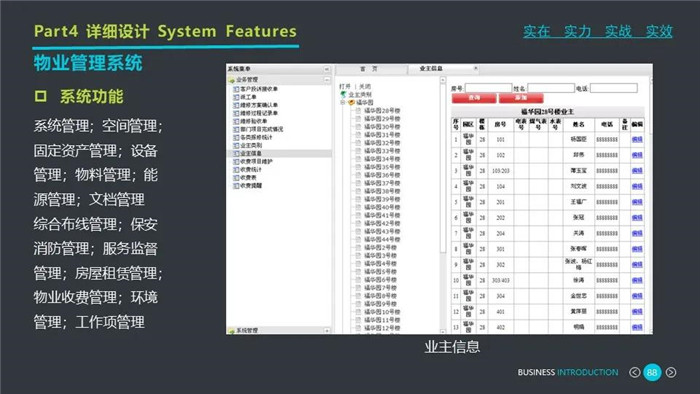Click page icon beside 福华园28号楼
The width and height of the screenshot is (700, 394).
358,111
